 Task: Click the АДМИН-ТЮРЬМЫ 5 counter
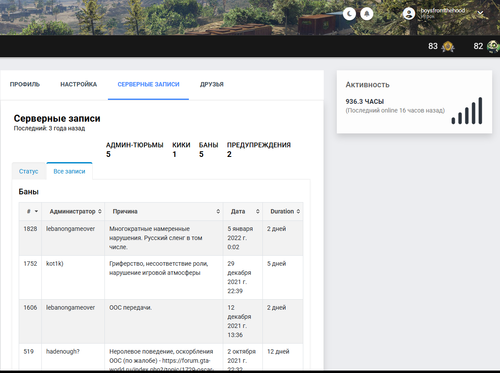[x=135, y=150]
